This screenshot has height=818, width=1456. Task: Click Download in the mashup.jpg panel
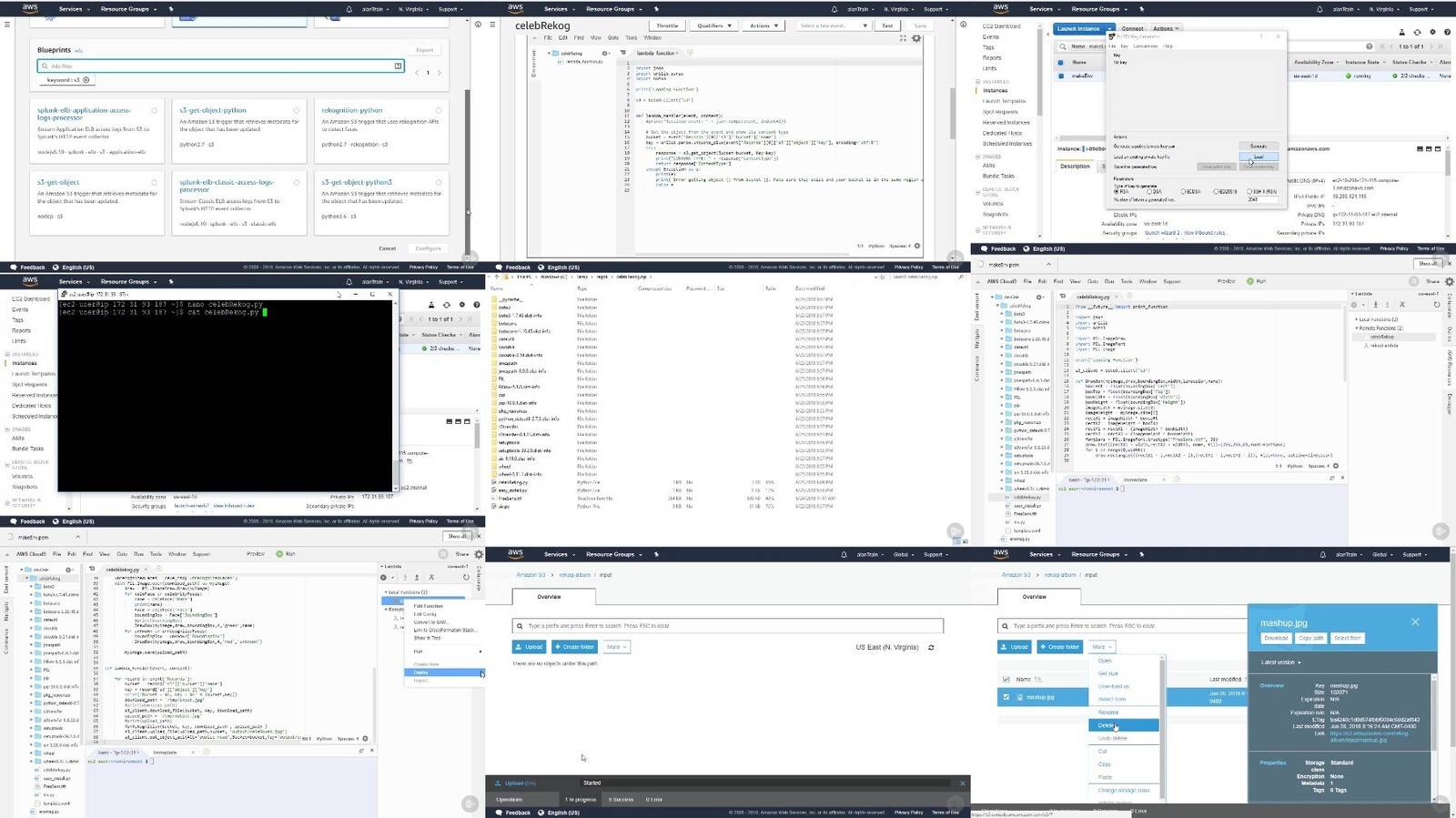click(x=1276, y=638)
